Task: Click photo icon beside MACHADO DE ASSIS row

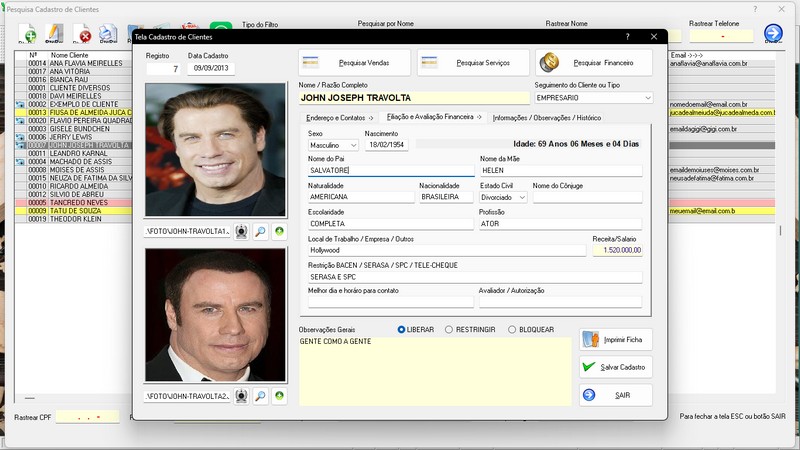Action: point(20,162)
